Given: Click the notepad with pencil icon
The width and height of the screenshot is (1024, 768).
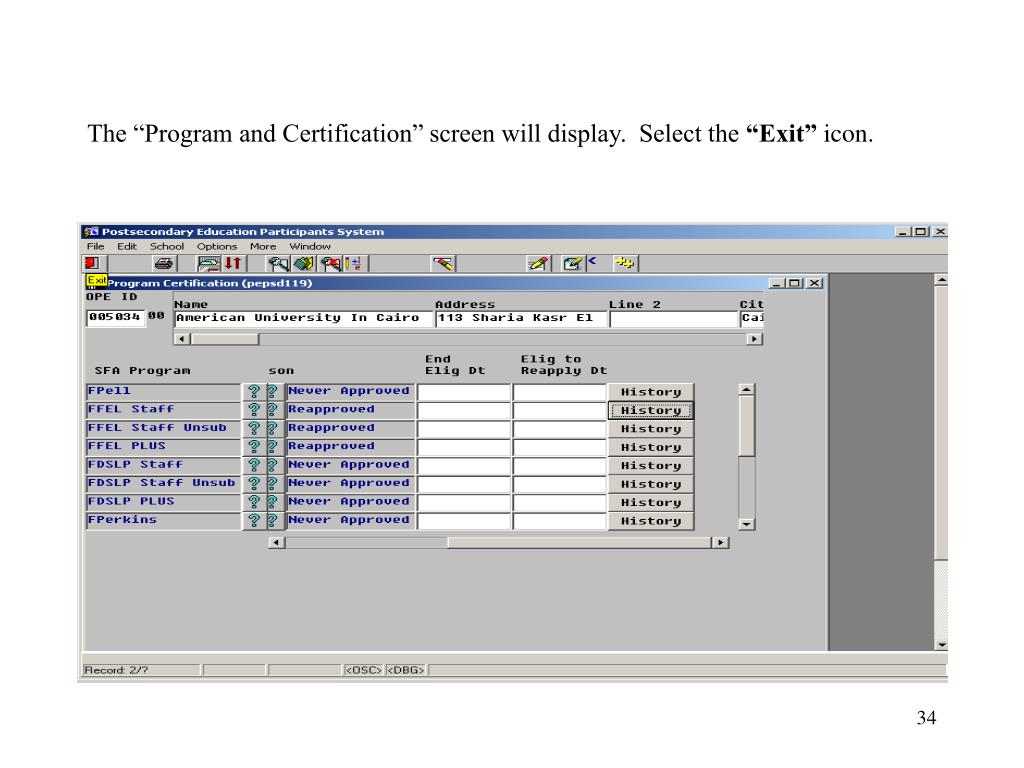Looking at the screenshot, I should pos(573,263).
